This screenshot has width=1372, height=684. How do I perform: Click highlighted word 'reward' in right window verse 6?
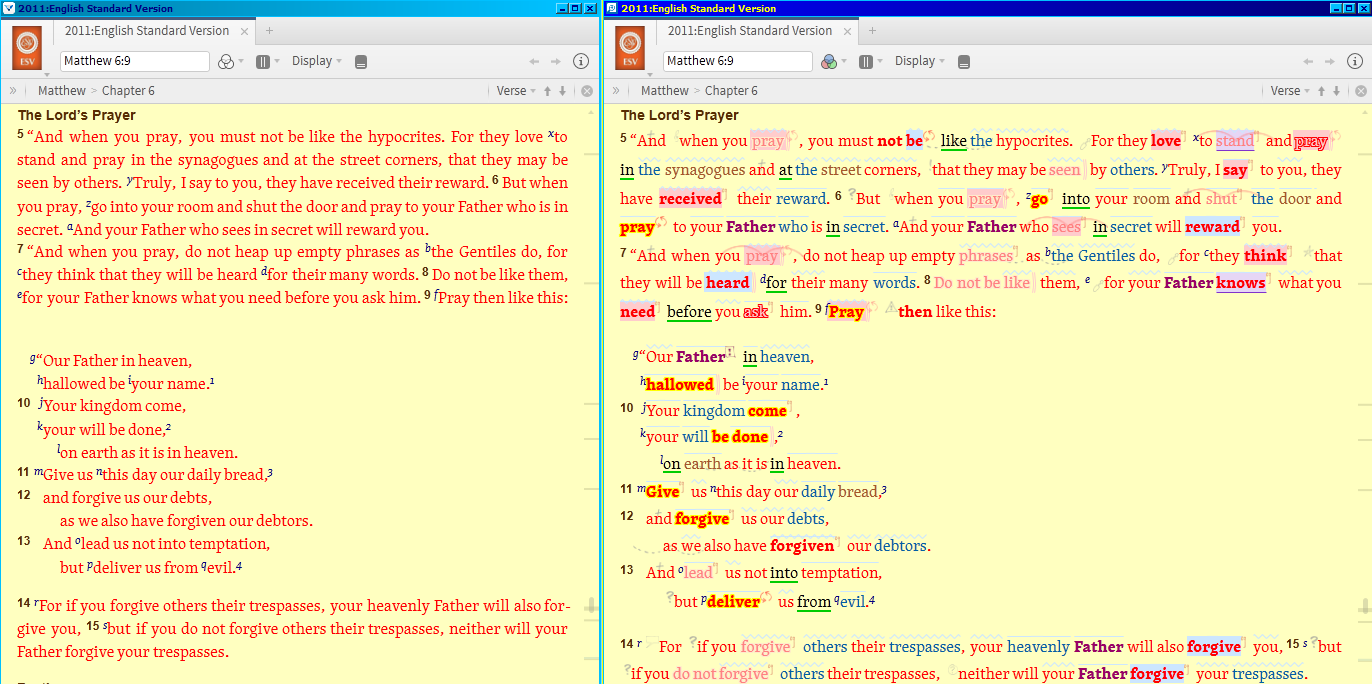pos(1213,227)
